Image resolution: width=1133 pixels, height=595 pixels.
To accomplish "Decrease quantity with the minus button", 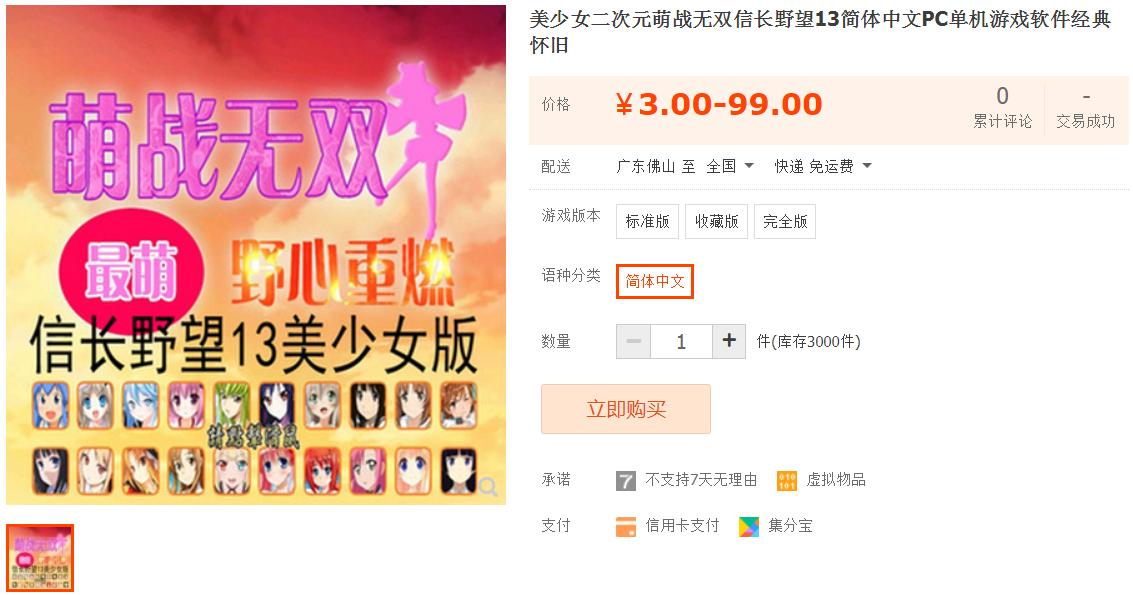I will (634, 341).
